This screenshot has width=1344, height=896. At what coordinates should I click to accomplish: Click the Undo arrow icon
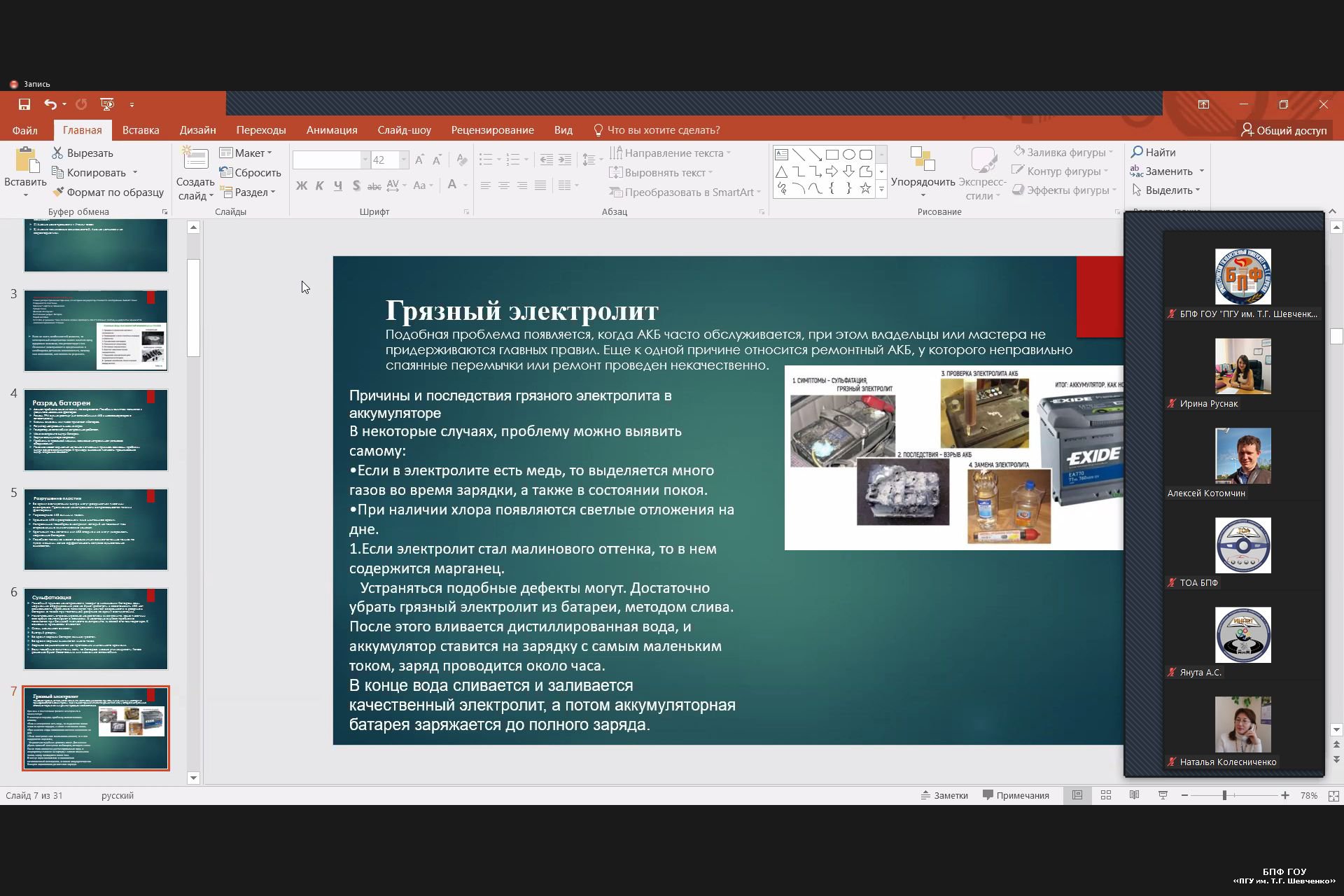coord(50,104)
